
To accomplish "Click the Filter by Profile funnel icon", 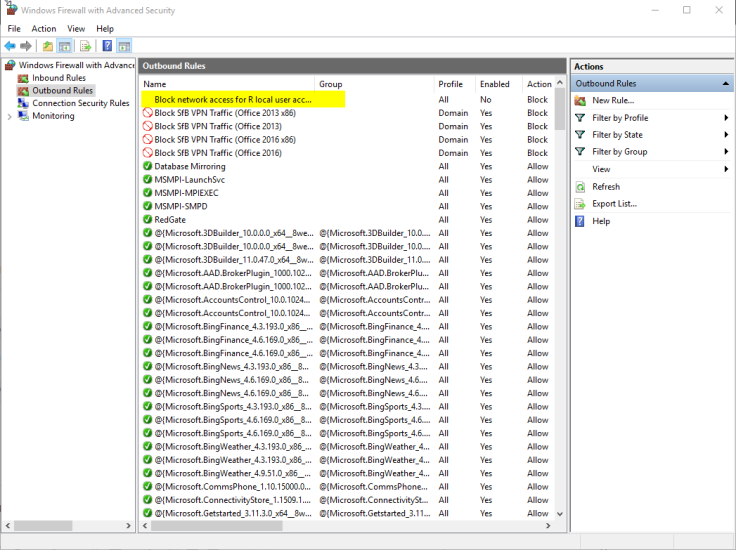I will 580,118.
